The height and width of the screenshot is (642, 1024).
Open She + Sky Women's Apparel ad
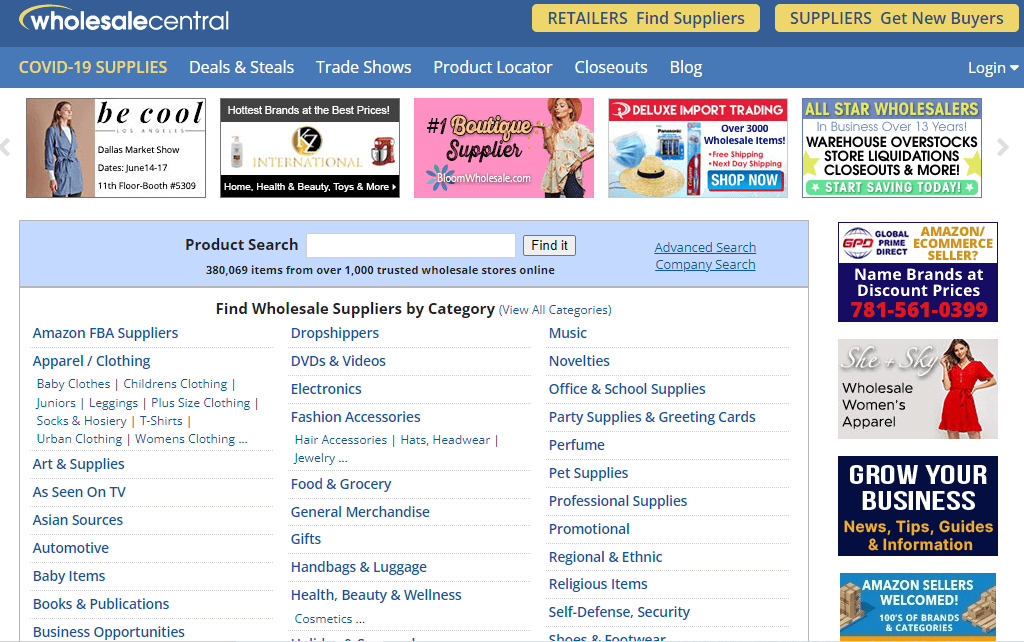point(918,389)
